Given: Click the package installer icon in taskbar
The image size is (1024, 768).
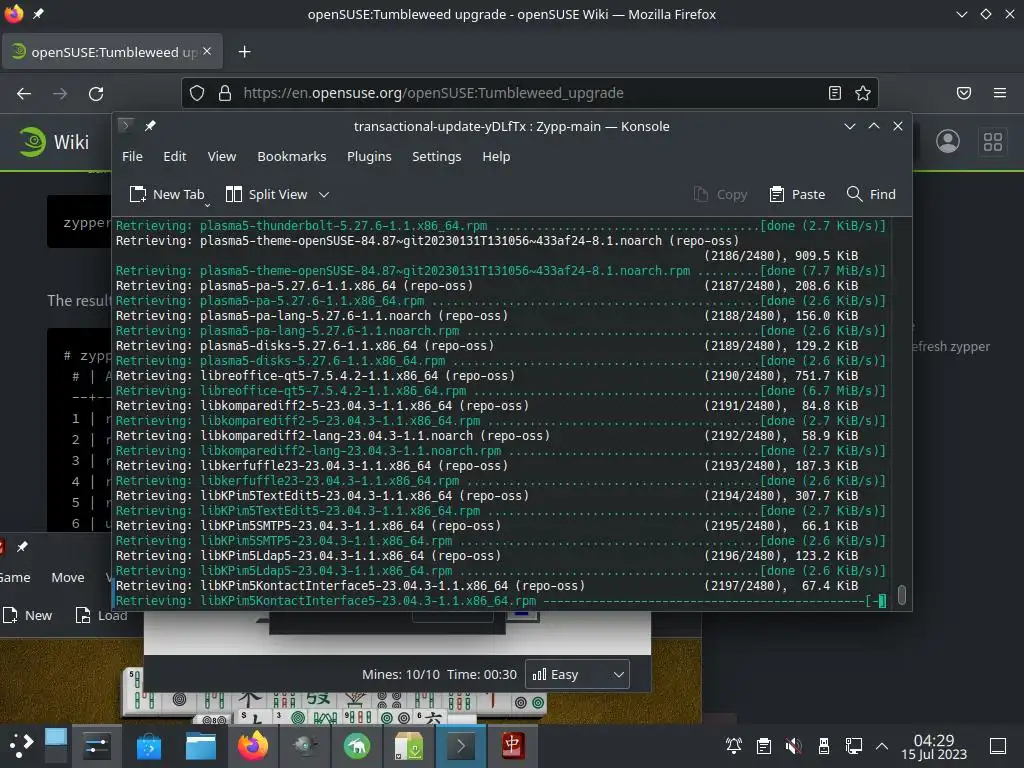Looking at the screenshot, I should pos(409,746).
